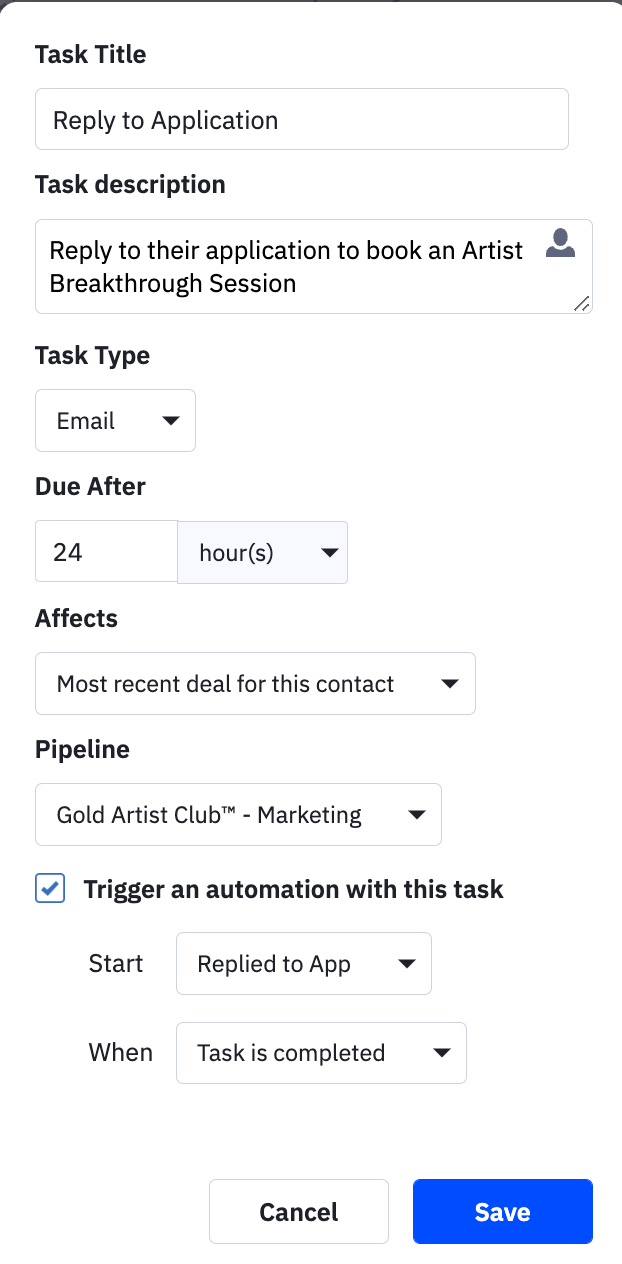The width and height of the screenshot is (622, 1264).
Task: Click the Save button
Action: [503, 1212]
